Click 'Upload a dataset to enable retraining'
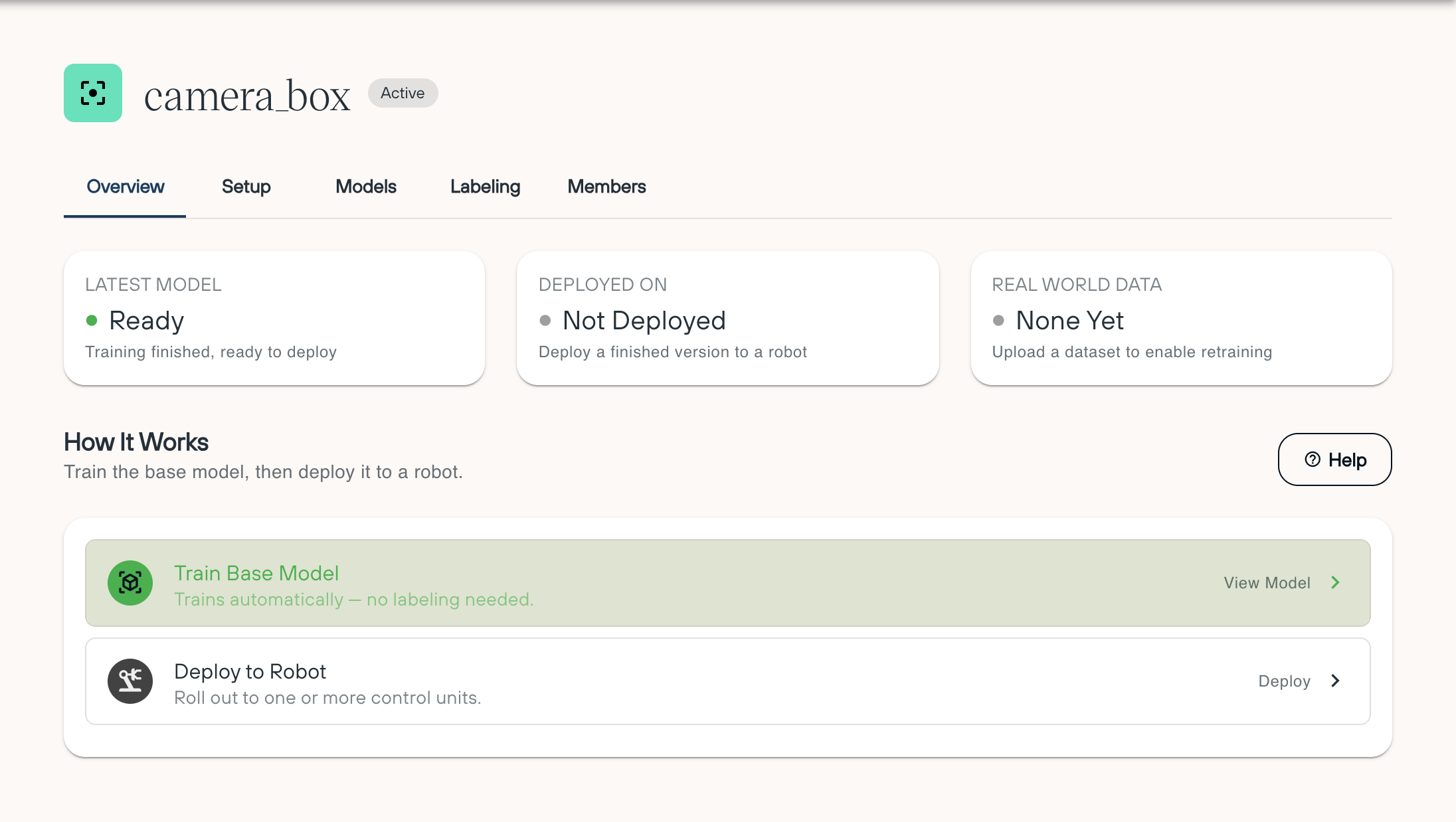The width and height of the screenshot is (1456, 822). (x=1132, y=352)
